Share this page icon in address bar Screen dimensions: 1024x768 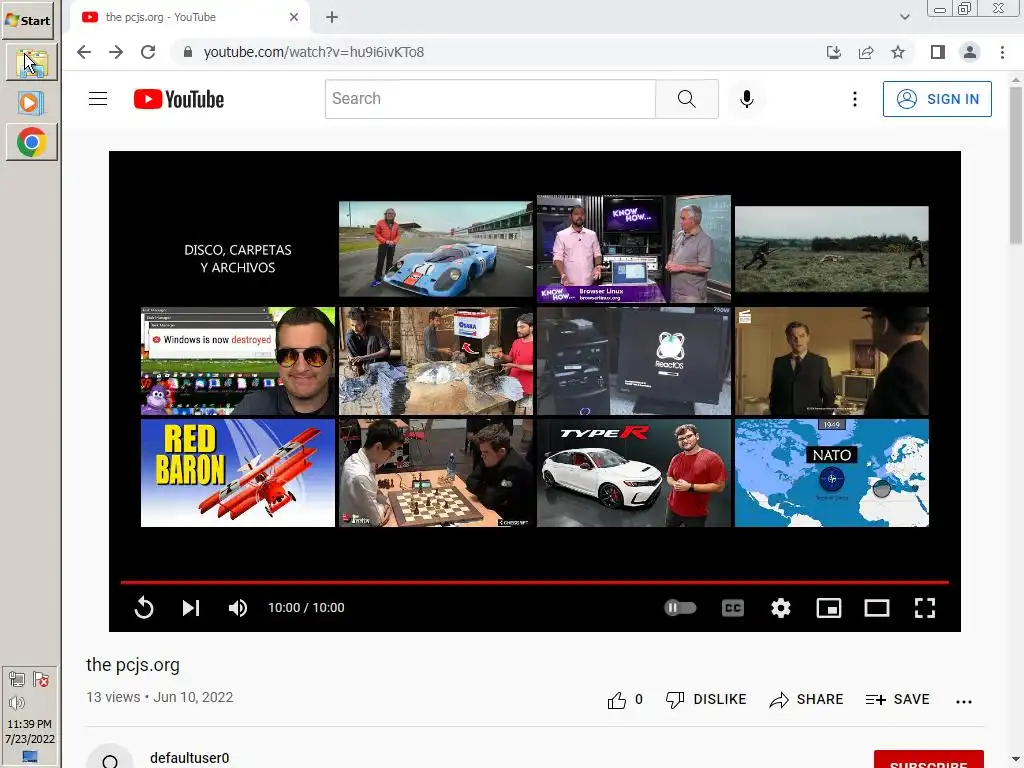(866, 52)
